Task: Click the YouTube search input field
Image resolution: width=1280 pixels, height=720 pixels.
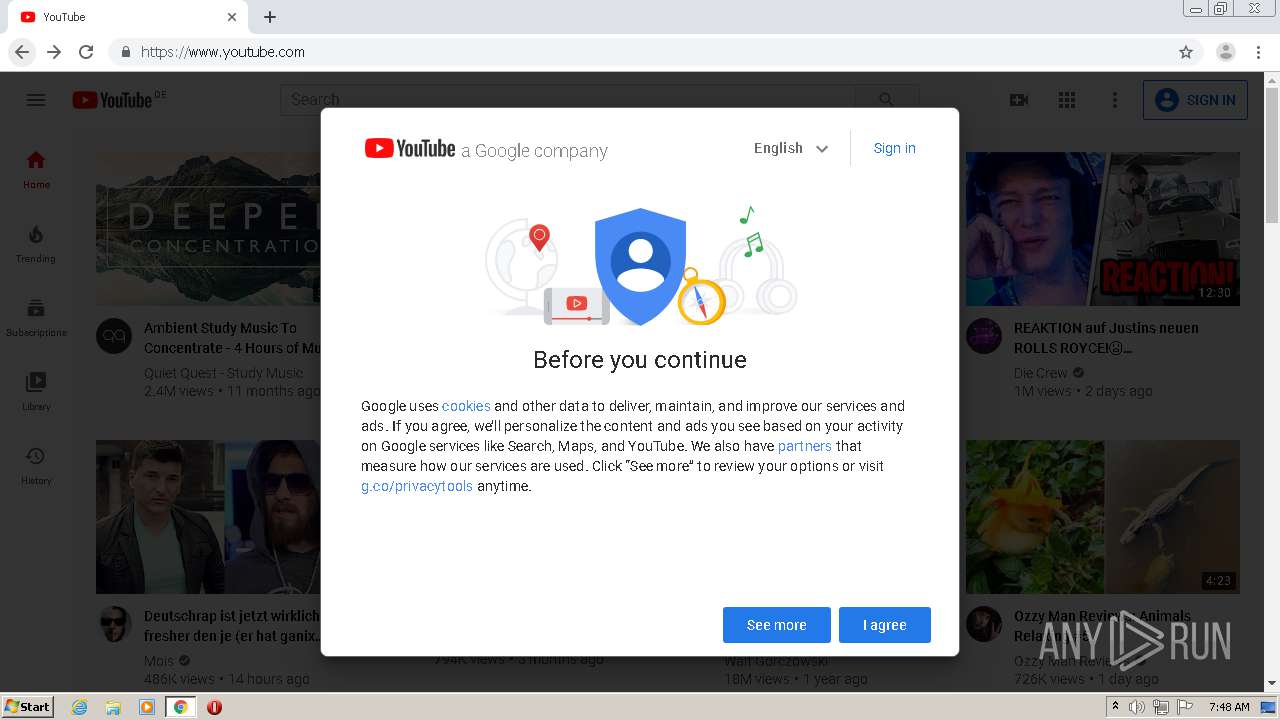Action: (x=568, y=99)
